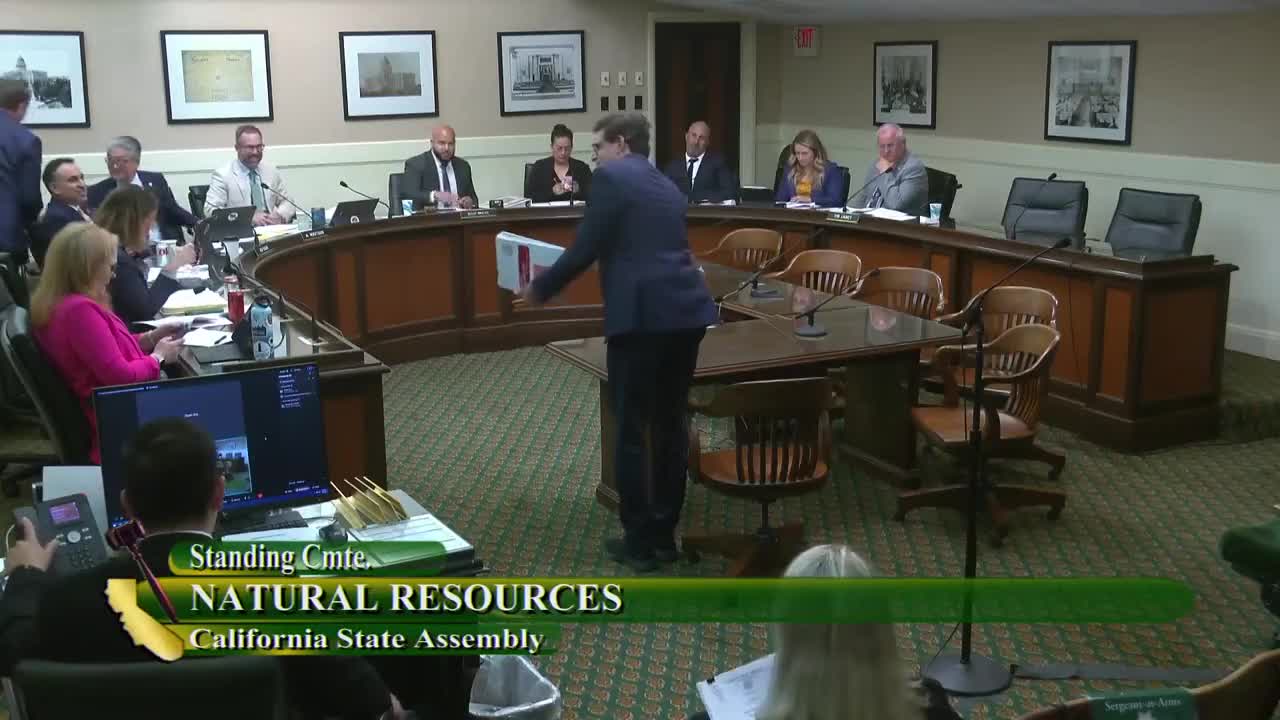The height and width of the screenshot is (720, 1280).
Task: Click the red EXIT sign above the door
Action: [805, 40]
